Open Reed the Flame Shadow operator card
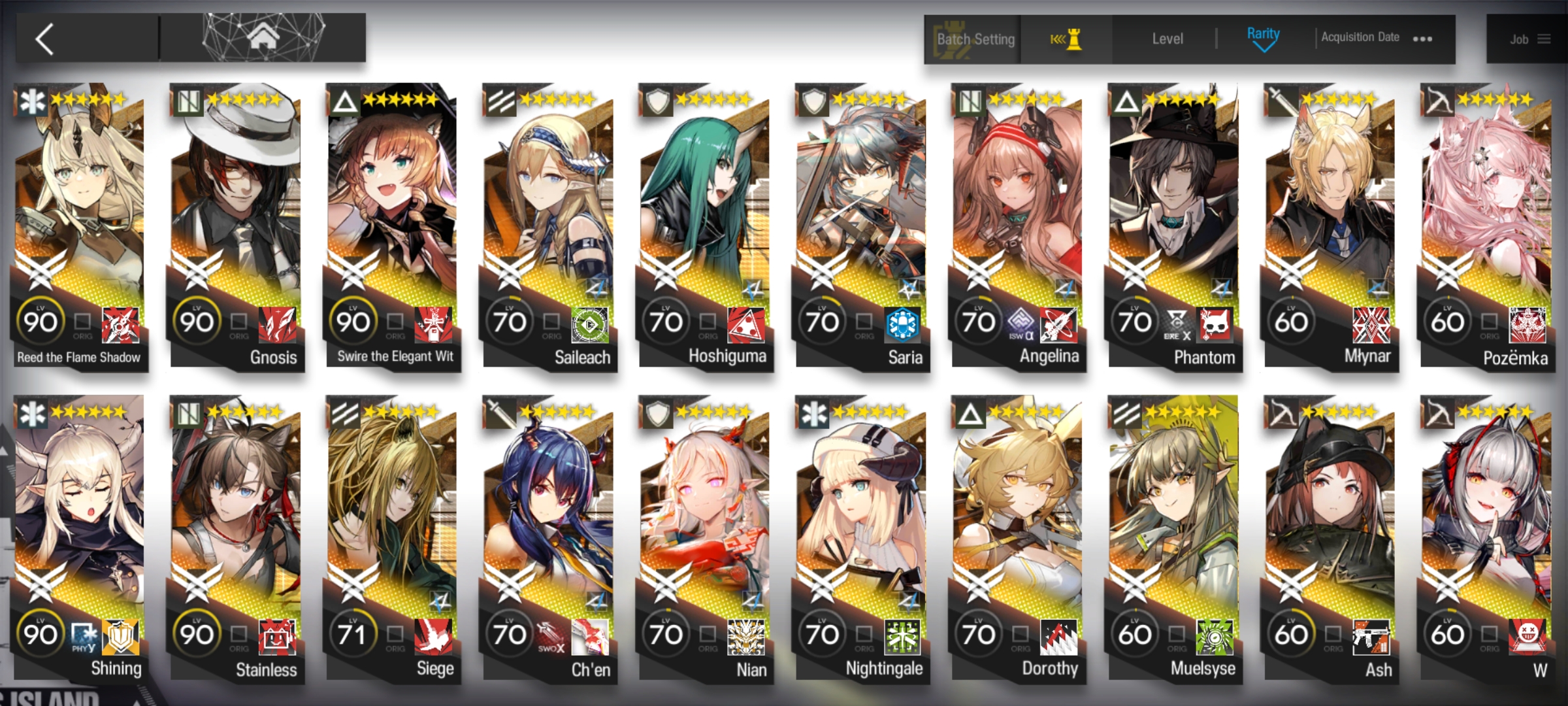Viewport: 1568px width, 706px height. tap(79, 226)
